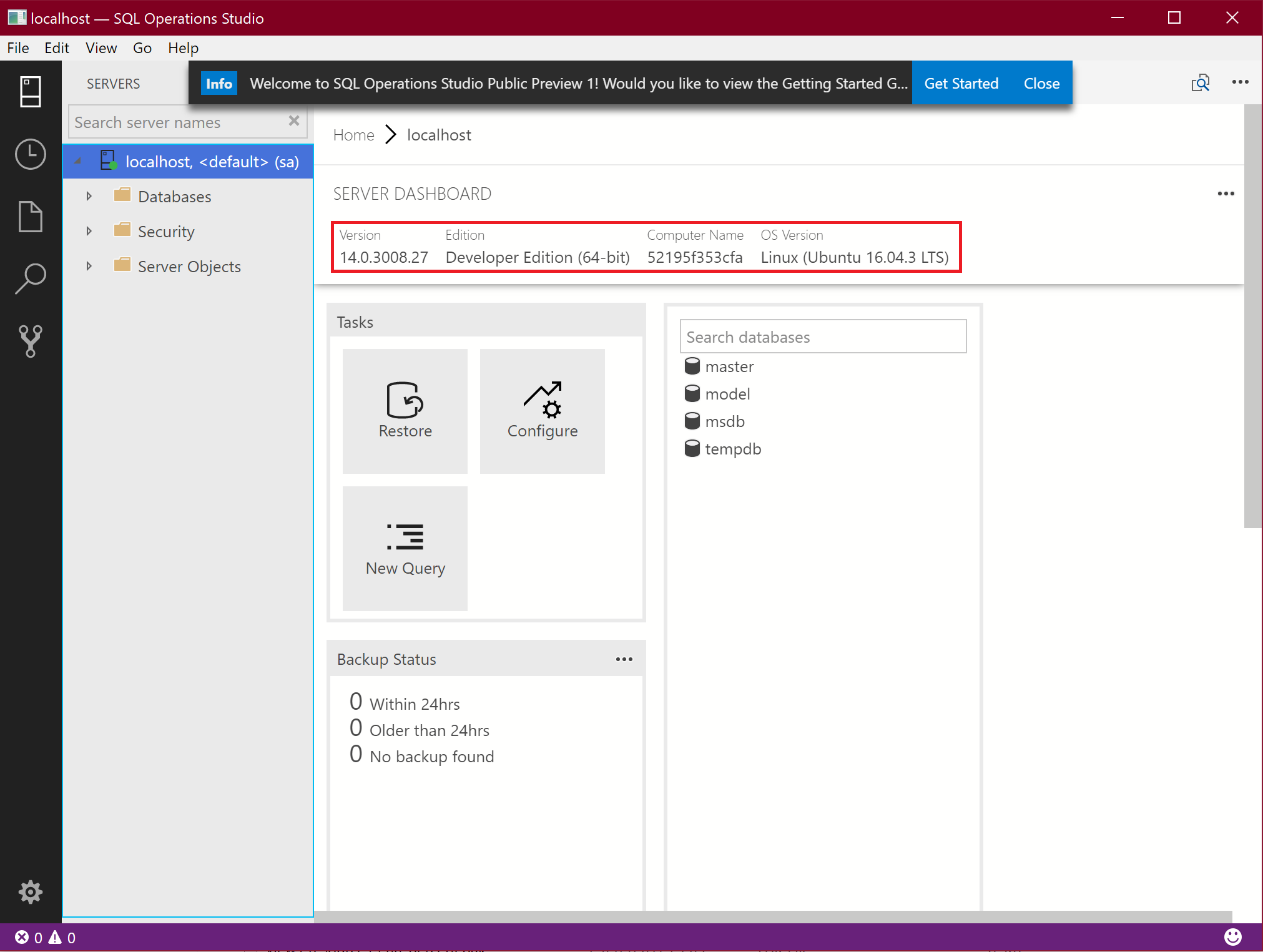Open the Servers view icon in activity bar
The height and width of the screenshot is (952, 1263).
(x=31, y=92)
